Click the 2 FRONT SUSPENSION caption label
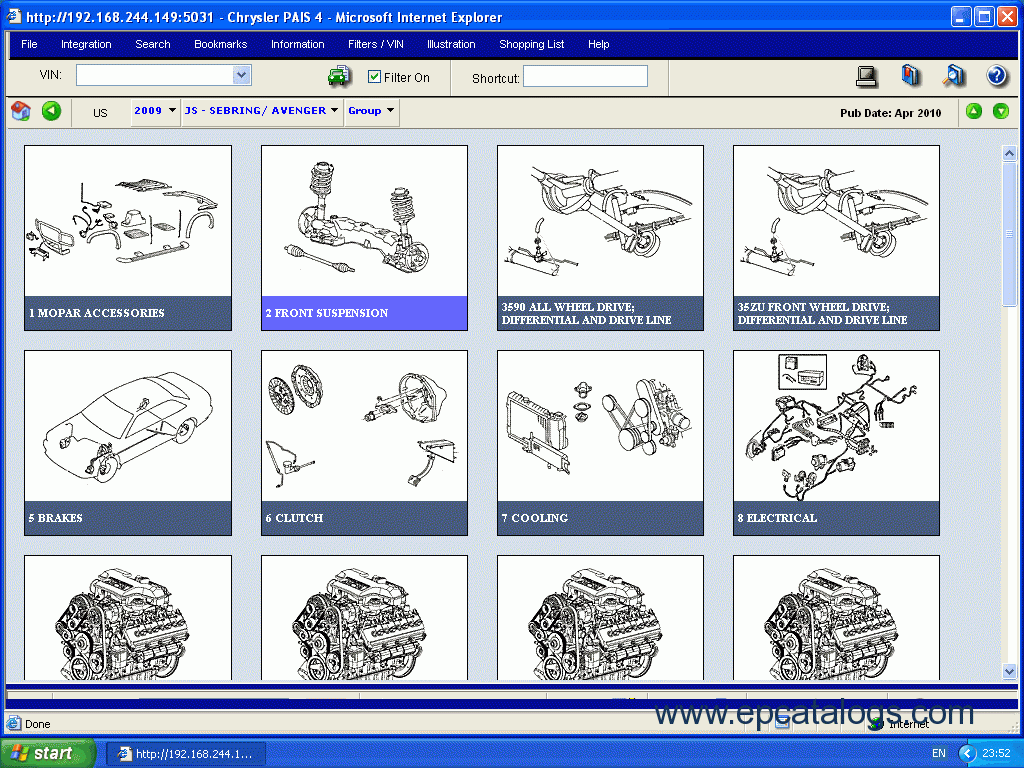1024x768 pixels. click(x=327, y=313)
